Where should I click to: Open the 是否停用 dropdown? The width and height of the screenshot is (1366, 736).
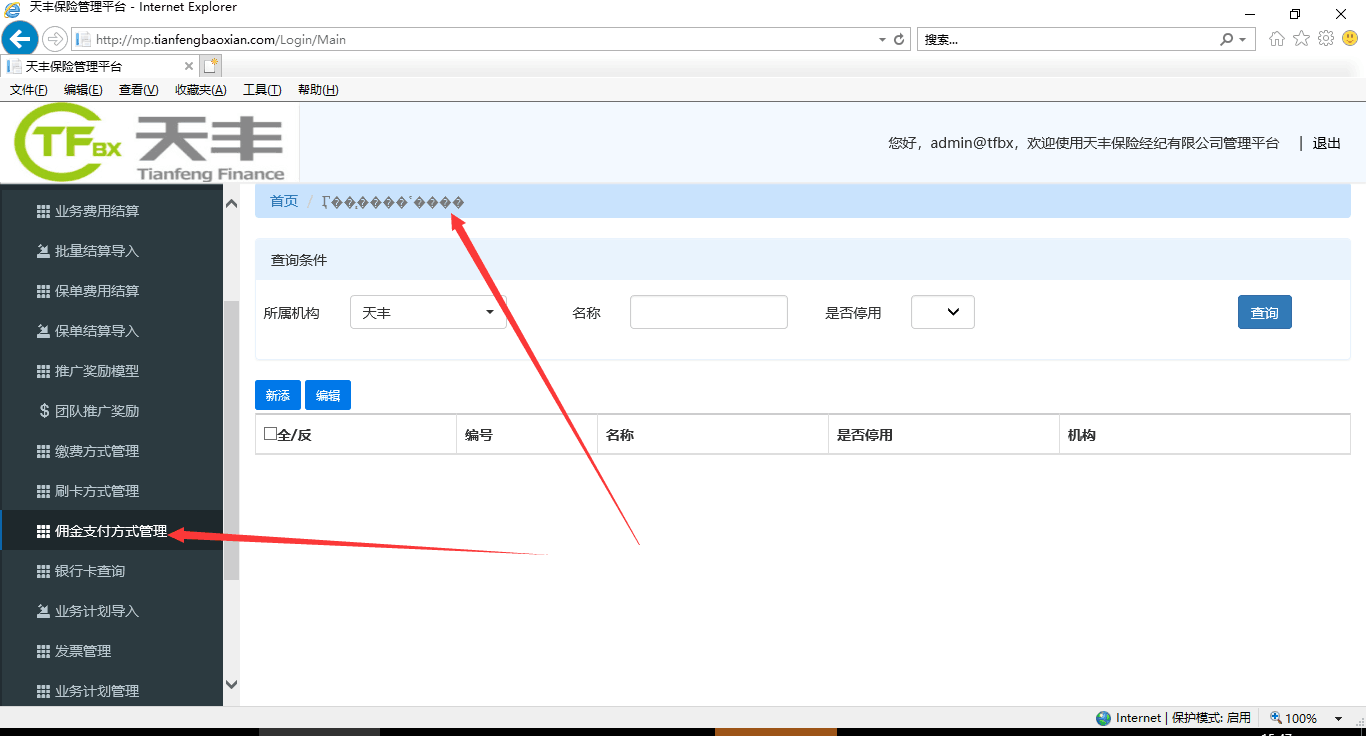click(943, 312)
